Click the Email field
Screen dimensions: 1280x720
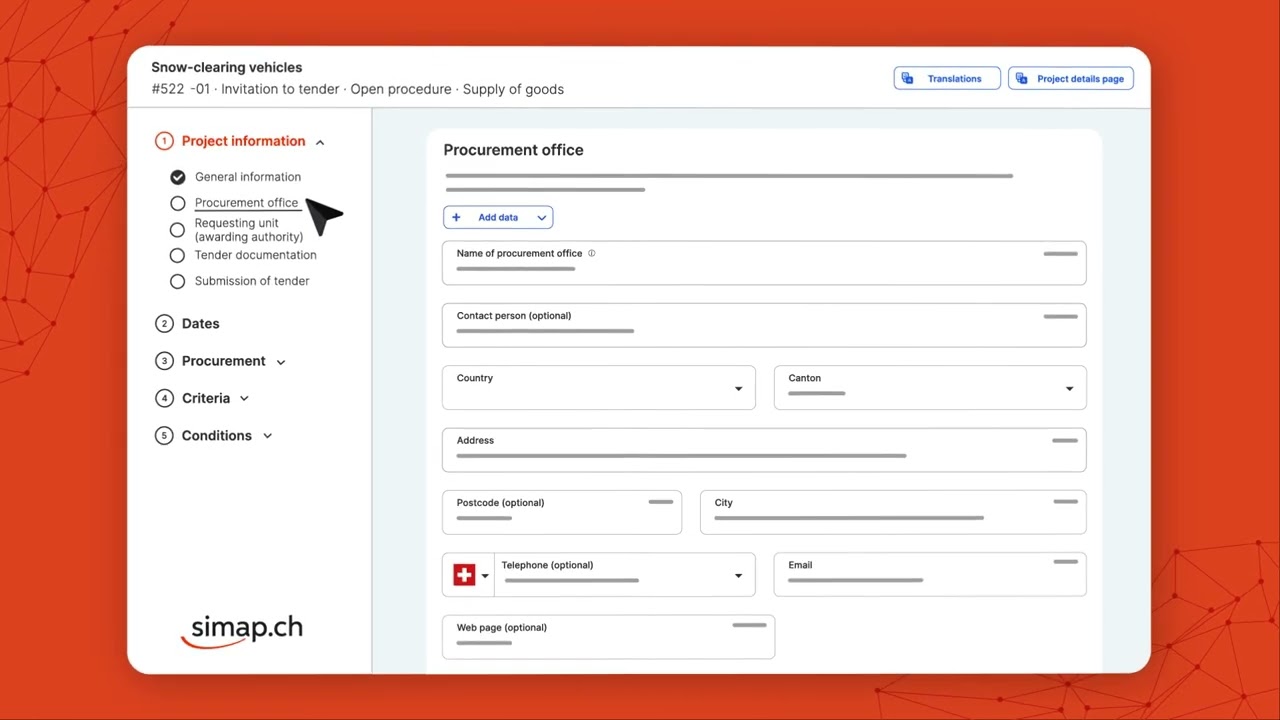[x=930, y=575]
